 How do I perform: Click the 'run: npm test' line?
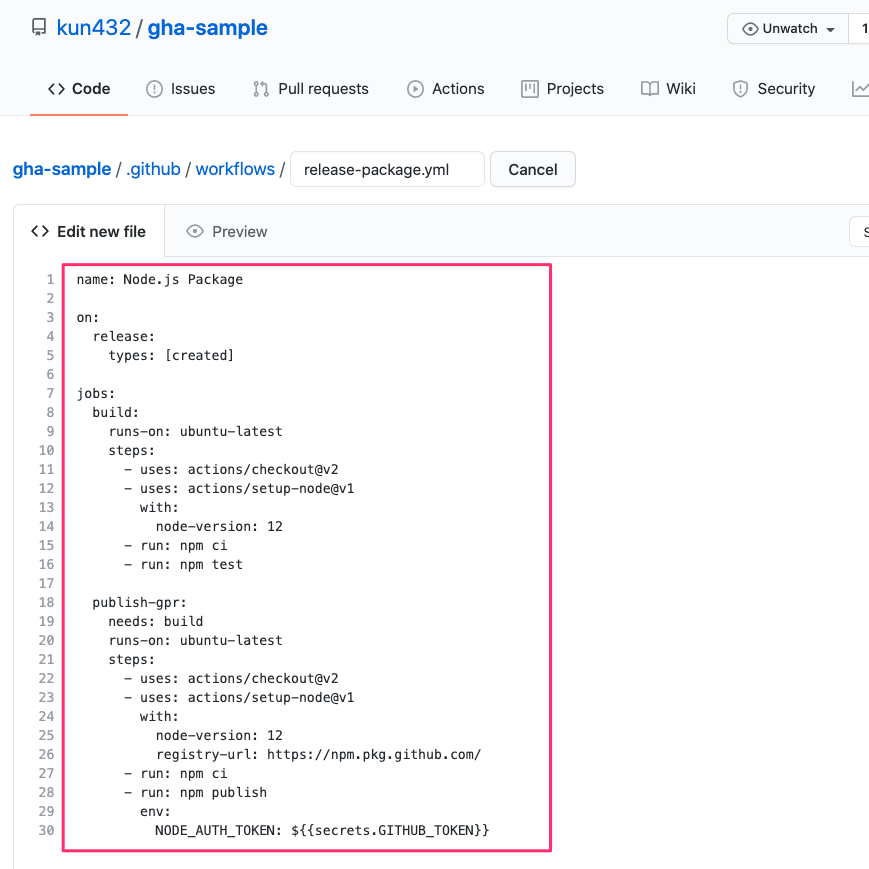pos(183,564)
